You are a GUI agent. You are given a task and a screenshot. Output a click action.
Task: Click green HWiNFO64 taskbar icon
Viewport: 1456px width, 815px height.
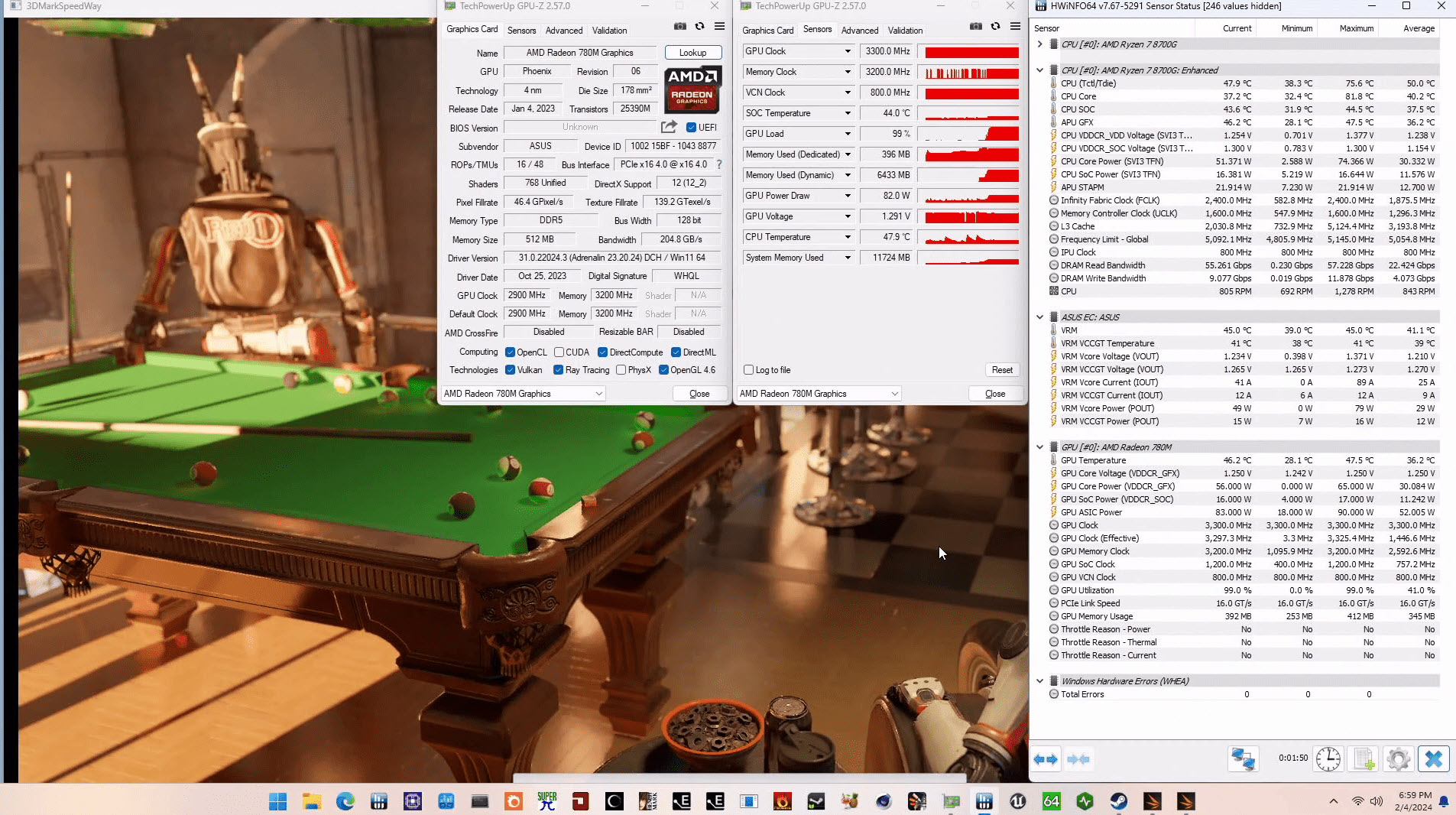1052,801
